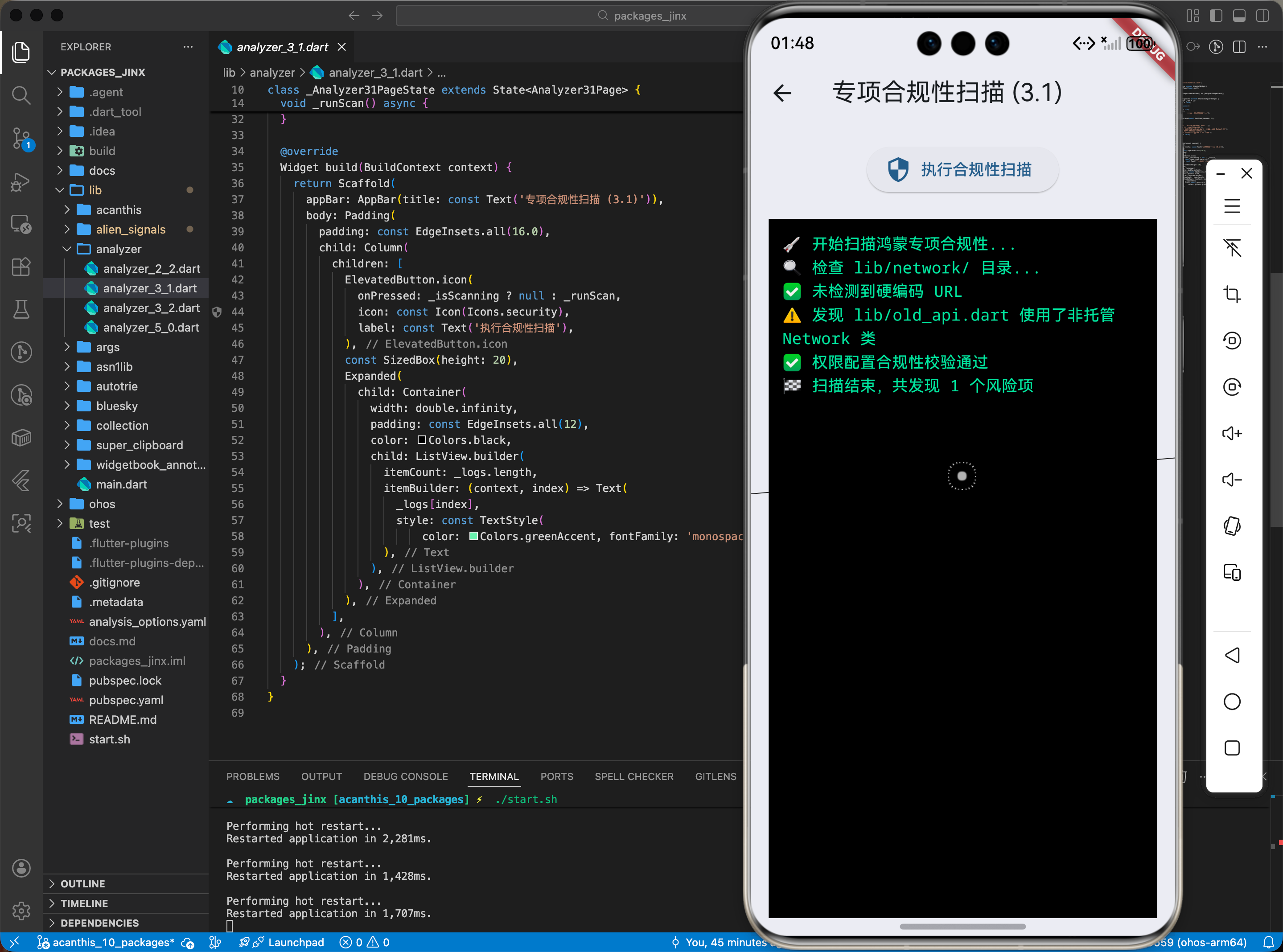Open the Extensions view icon

coord(21,266)
